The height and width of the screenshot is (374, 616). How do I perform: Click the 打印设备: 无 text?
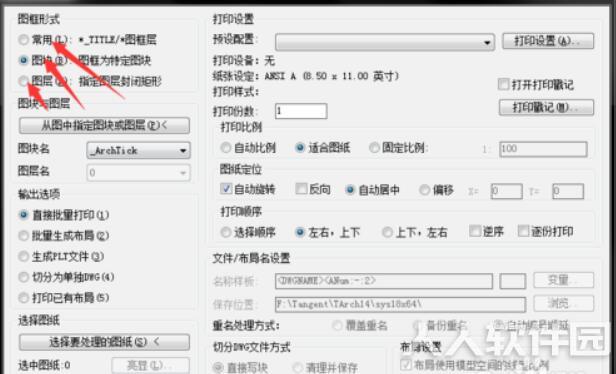[x=244, y=60]
